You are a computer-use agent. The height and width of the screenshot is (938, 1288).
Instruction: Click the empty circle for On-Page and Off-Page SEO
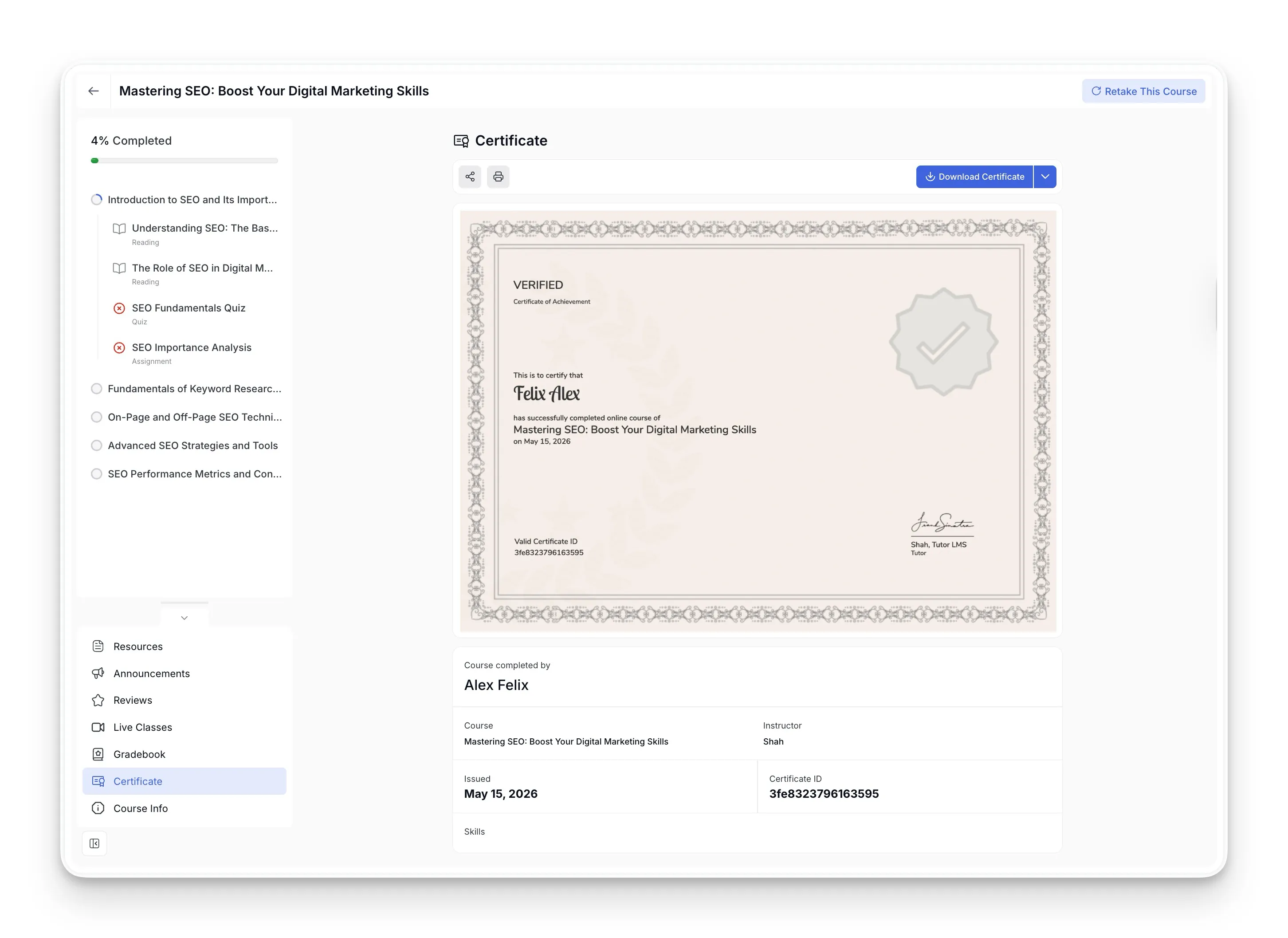click(x=97, y=417)
